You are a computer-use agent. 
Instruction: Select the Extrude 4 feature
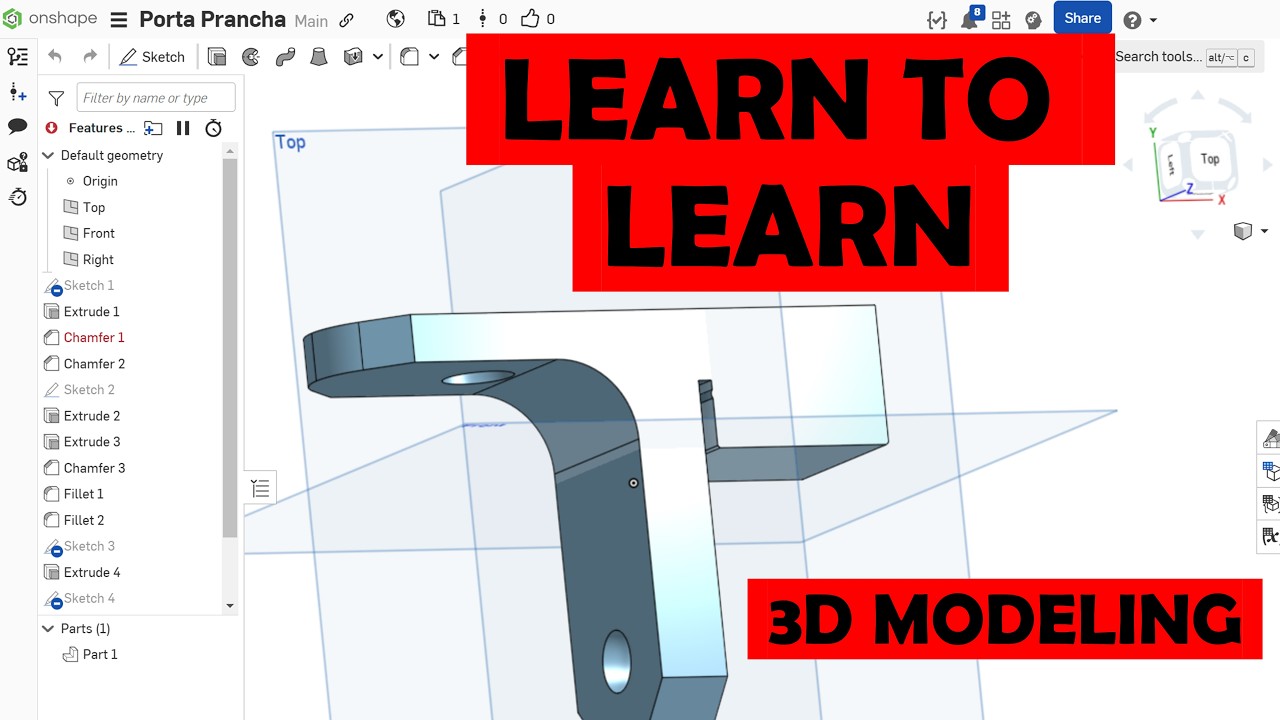pos(91,572)
